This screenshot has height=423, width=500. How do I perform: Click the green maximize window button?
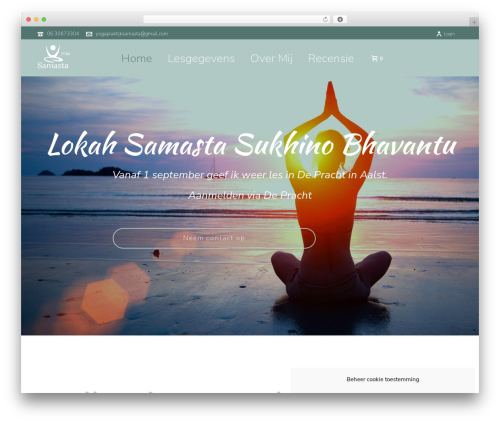[44, 19]
